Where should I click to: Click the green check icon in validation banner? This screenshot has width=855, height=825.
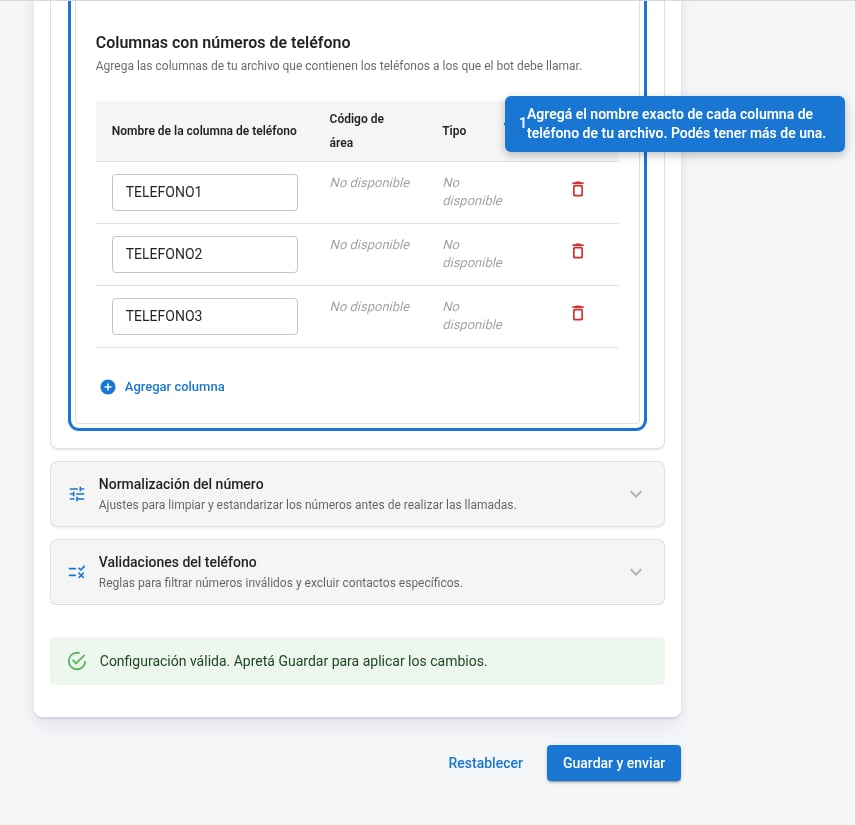(77, 661)
